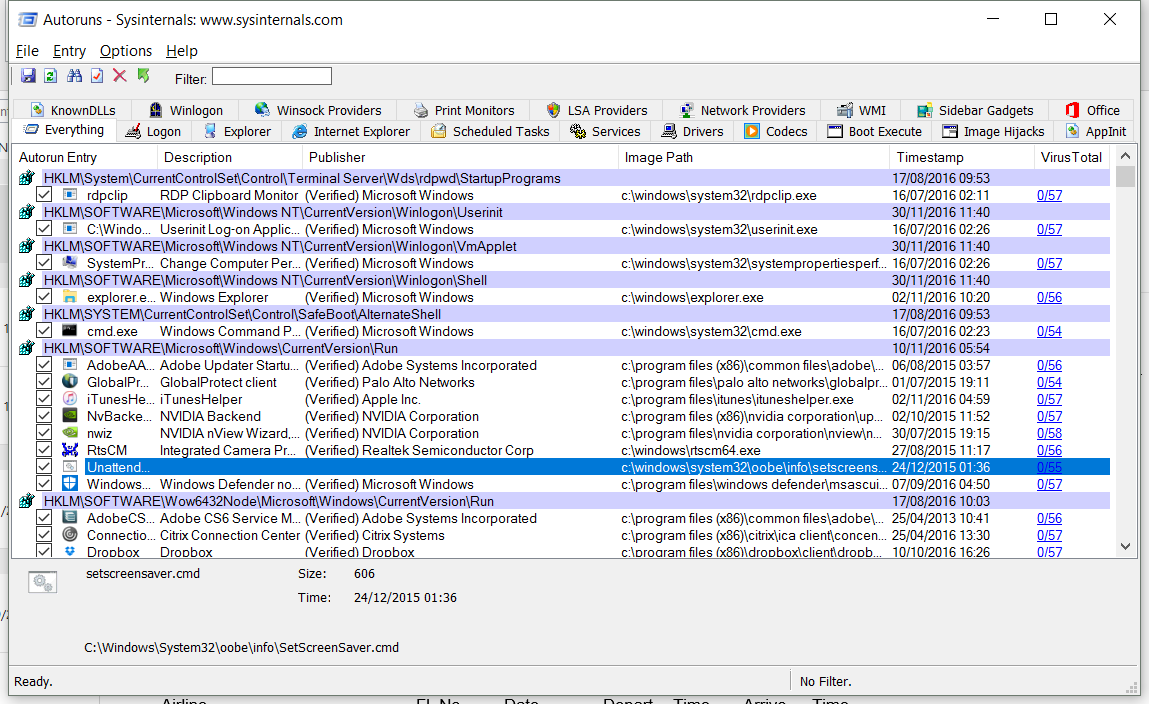
Task: Open the Options menu
Action: 126,51
